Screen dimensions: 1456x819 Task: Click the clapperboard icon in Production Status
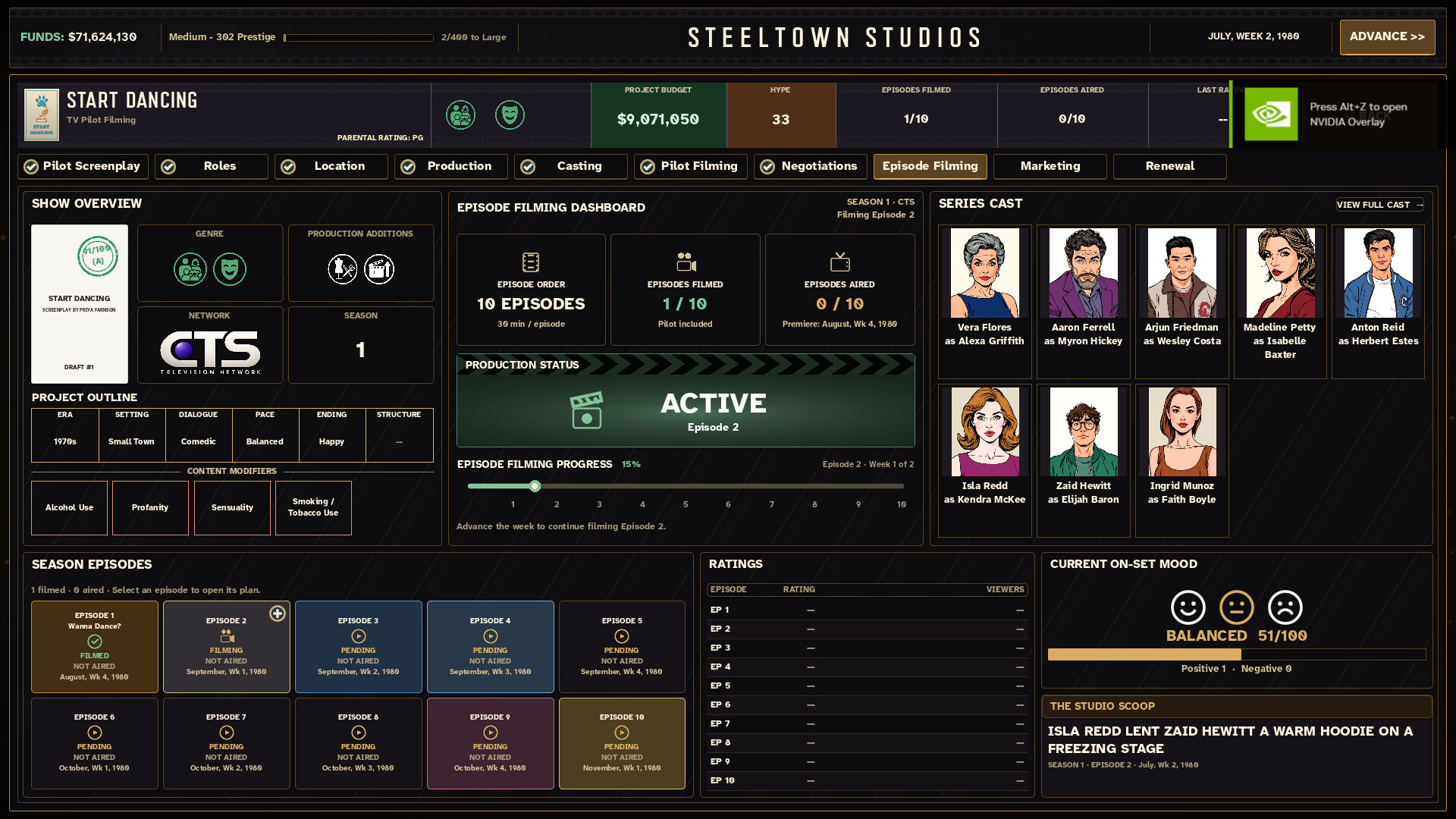pyautogui.click(x=587, y=410)
